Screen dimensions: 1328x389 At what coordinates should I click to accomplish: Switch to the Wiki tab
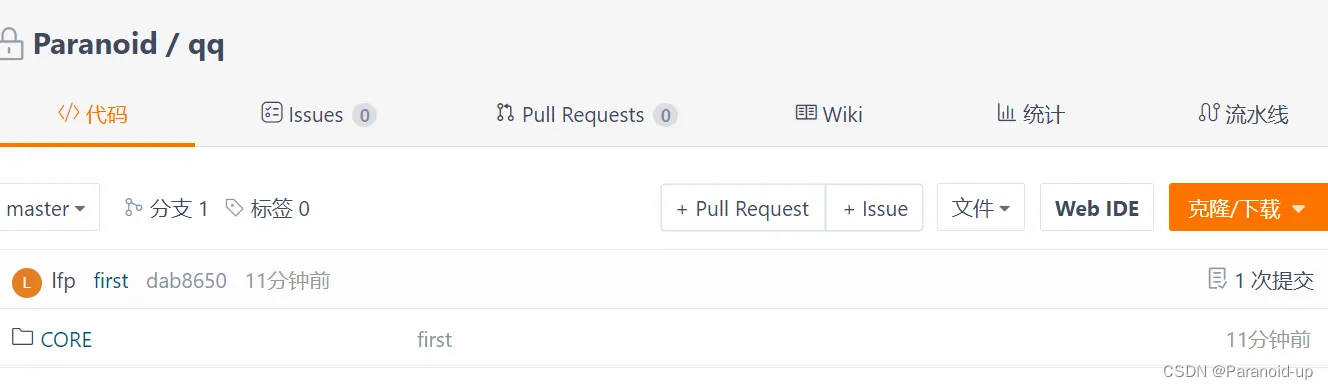tap(829, 114)
